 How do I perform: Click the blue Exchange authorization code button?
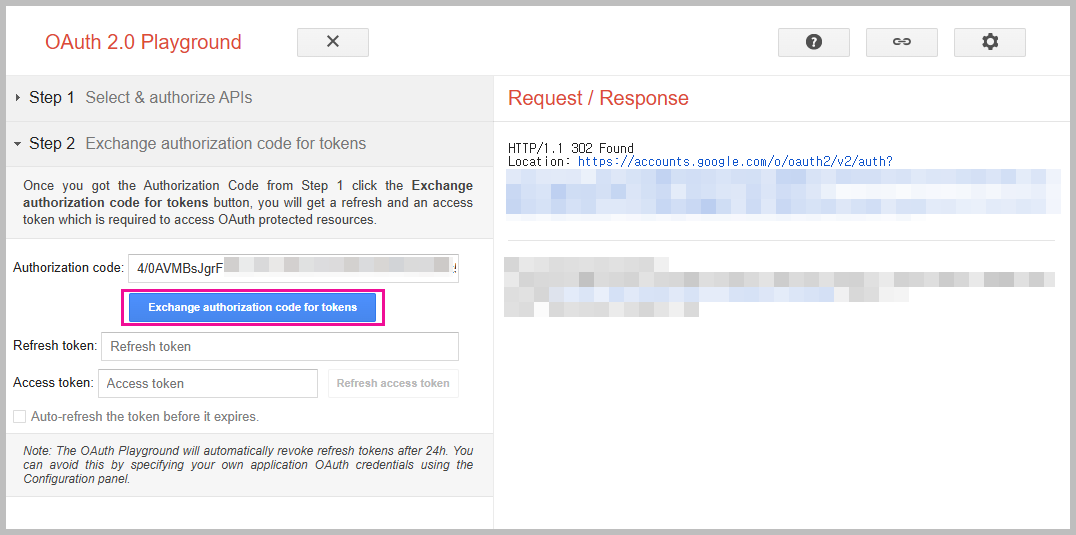click(x=252, y=307)
